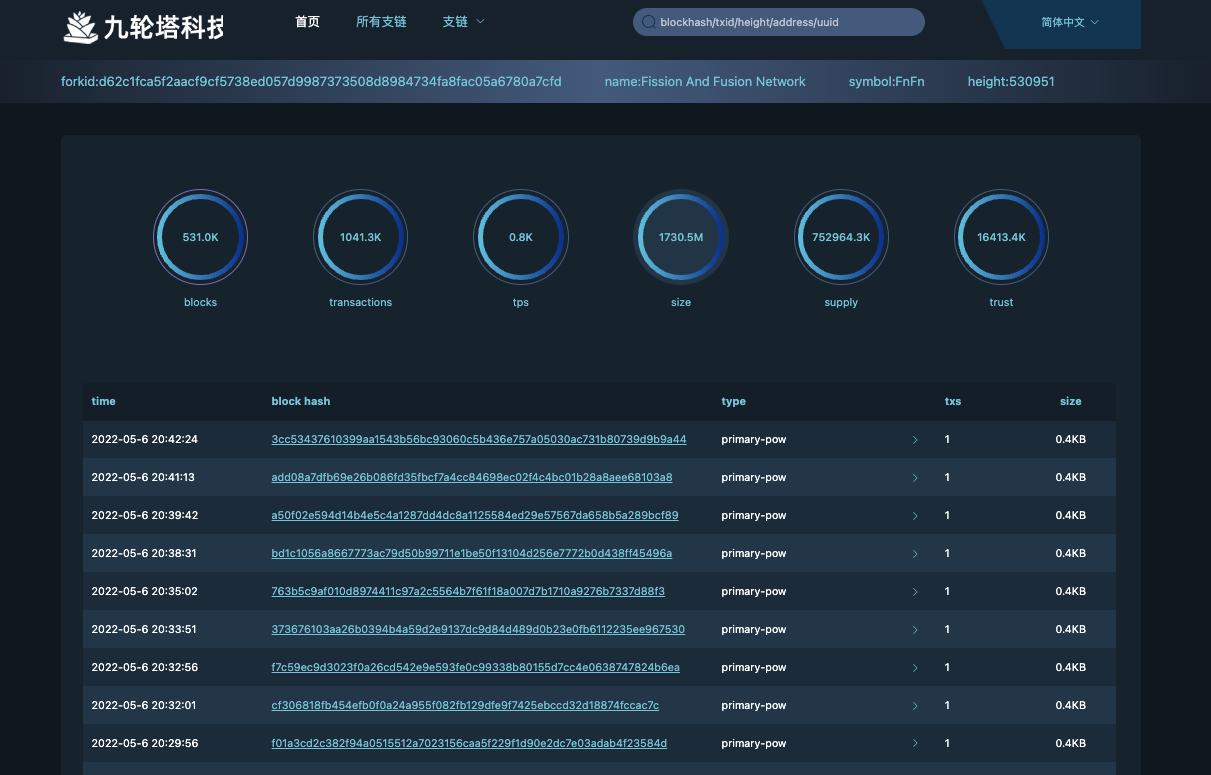
Task: Click the 九轮塔科技 logo icon
Action: [81, 27]
